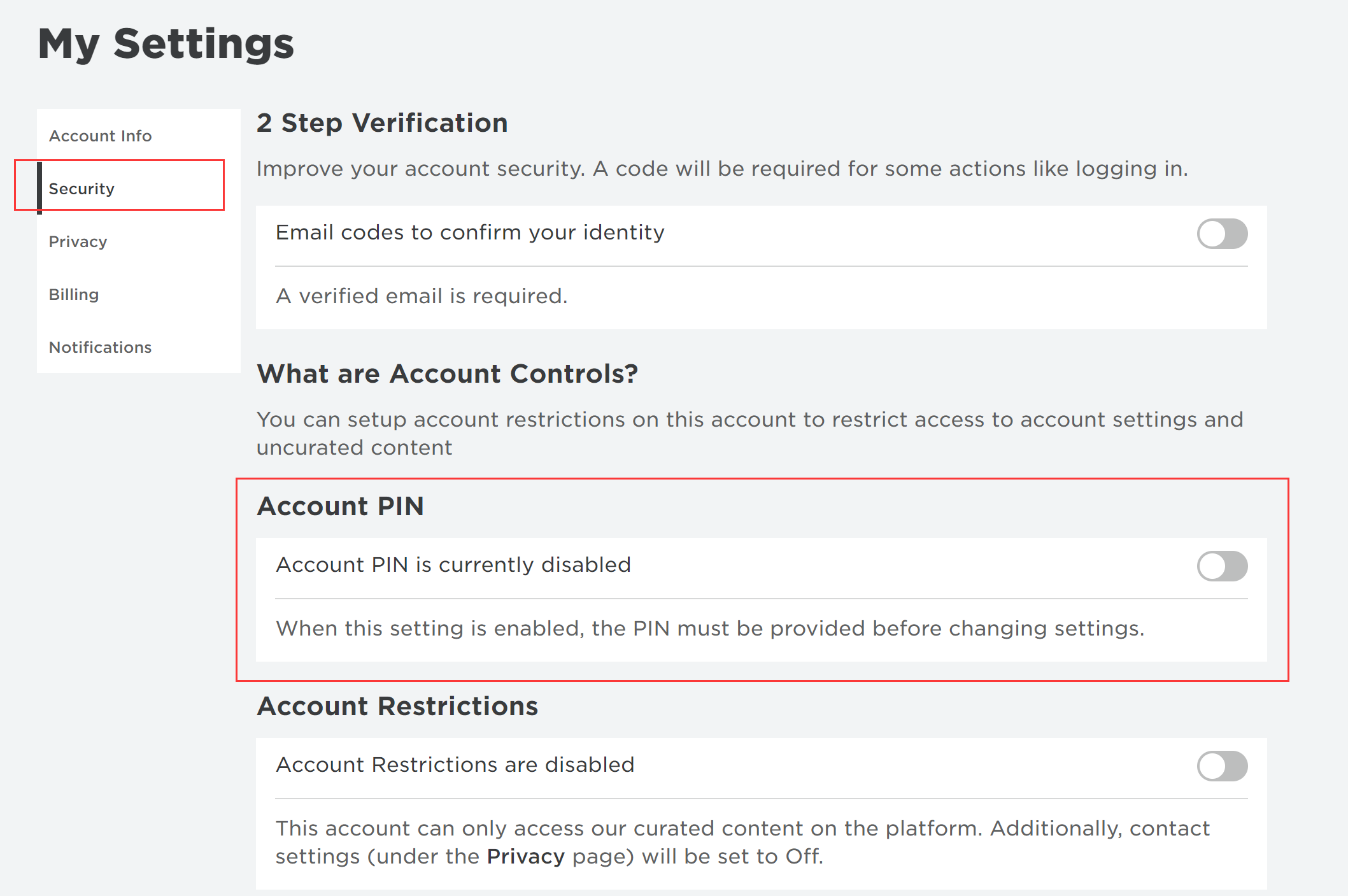The width and height of the screenshot is (1348, 896).
Task: Click the "Improve your account security" description
Action: point(722,169)
